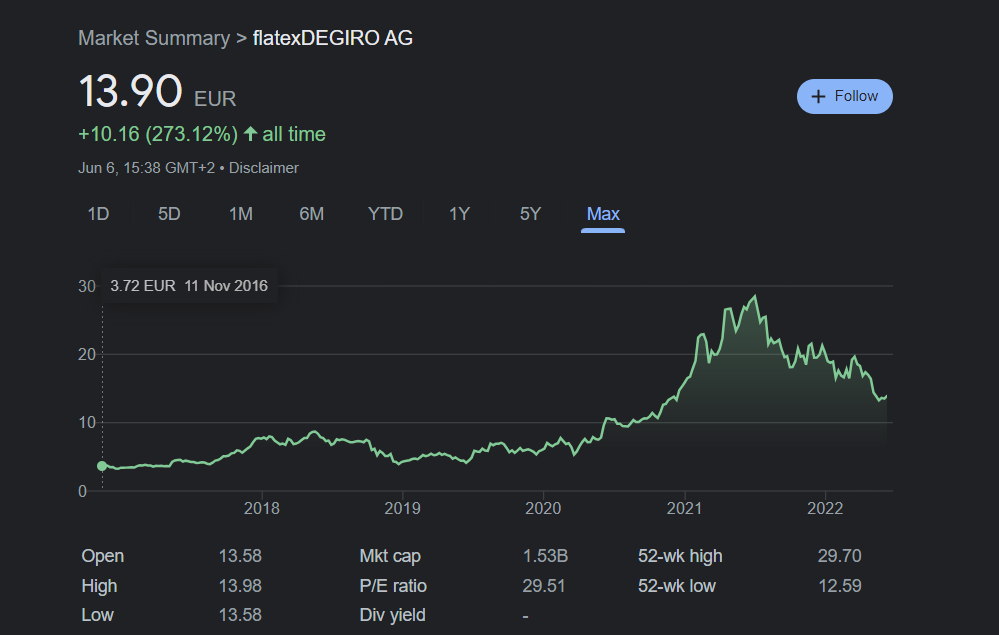Open the Disclaimer link
Viewport: 999px width, 635px height.
(263, 168)
